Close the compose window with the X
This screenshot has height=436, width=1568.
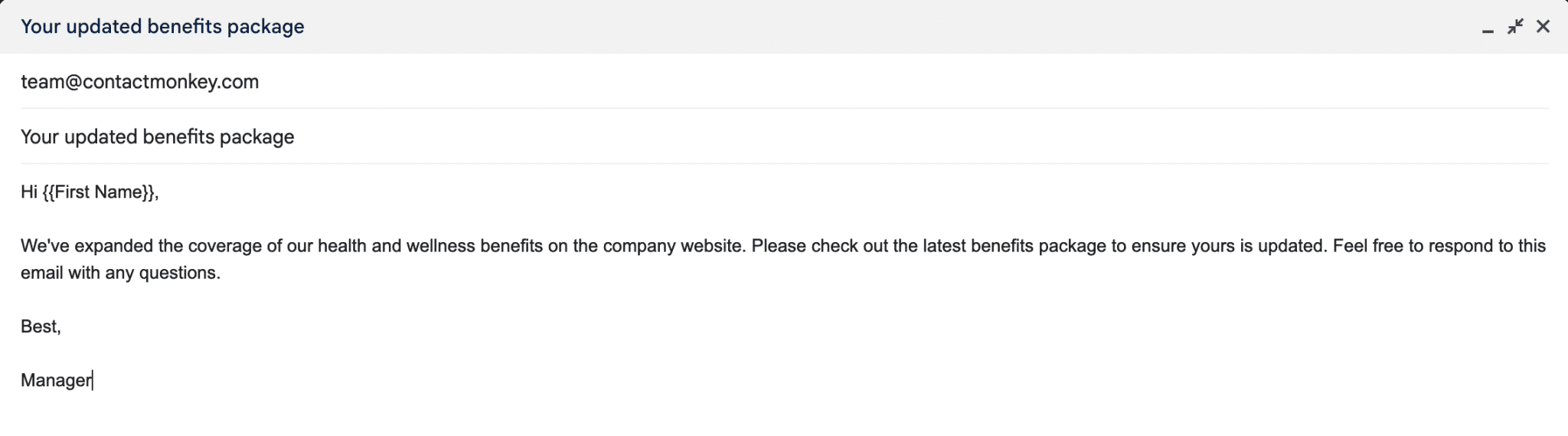click(x=1543, y=27)
